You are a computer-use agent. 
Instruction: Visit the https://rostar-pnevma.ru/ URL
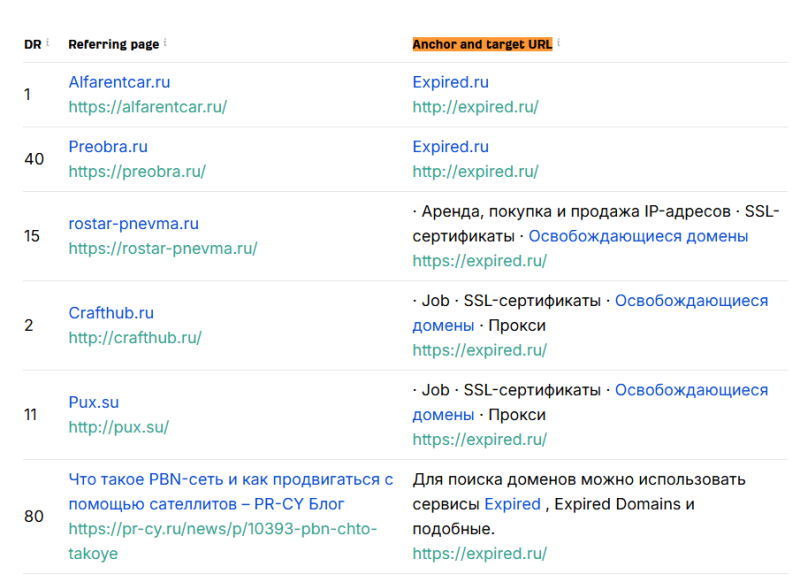(162, 248)
